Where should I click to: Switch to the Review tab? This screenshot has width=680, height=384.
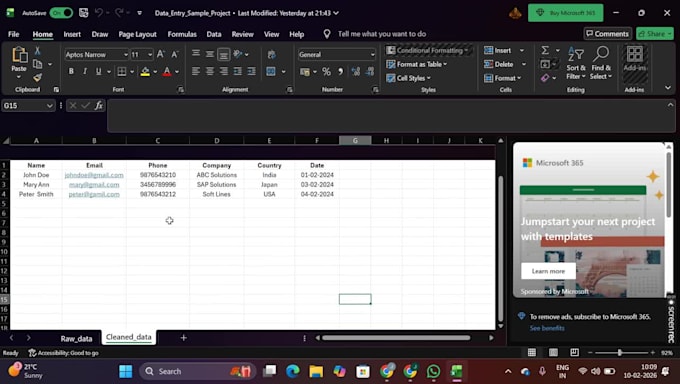pyautogui.click(x=242, y=34)
